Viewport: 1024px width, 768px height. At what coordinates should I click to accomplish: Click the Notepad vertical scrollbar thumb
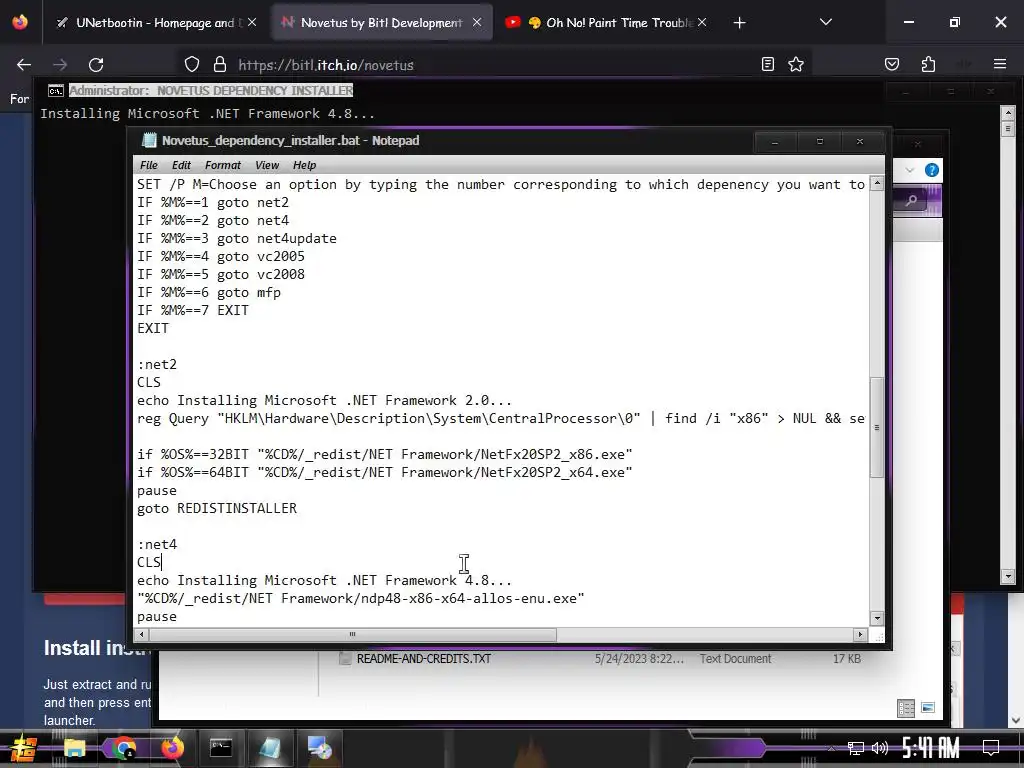877,428
